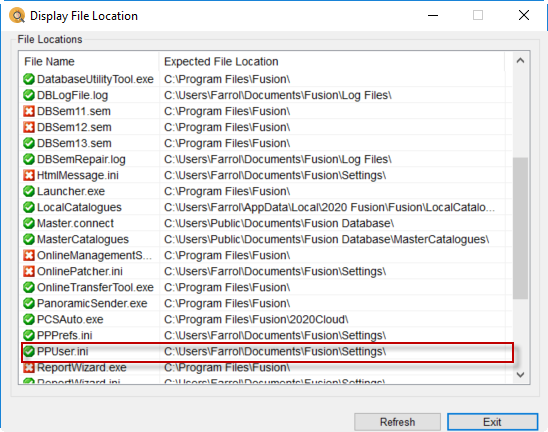The height and width of the screenshot is (432, 548).
Task: Select the DBSemRepair.log row
Action: coord(266,159)
